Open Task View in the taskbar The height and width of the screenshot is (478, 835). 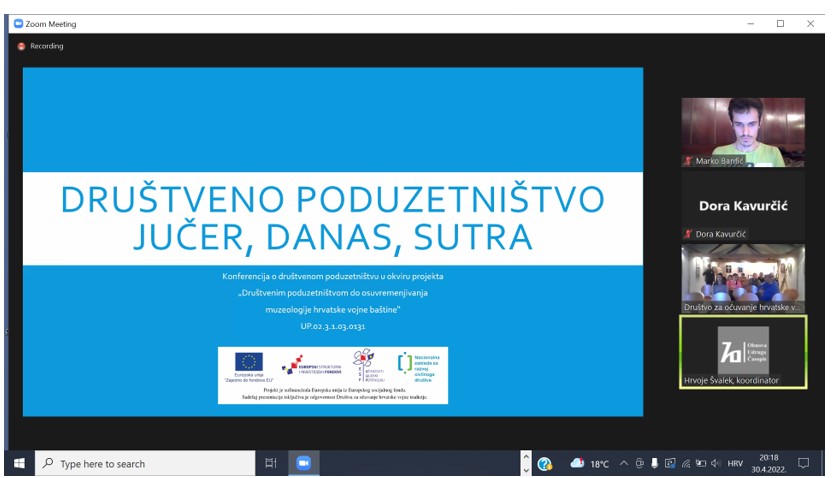270,463
